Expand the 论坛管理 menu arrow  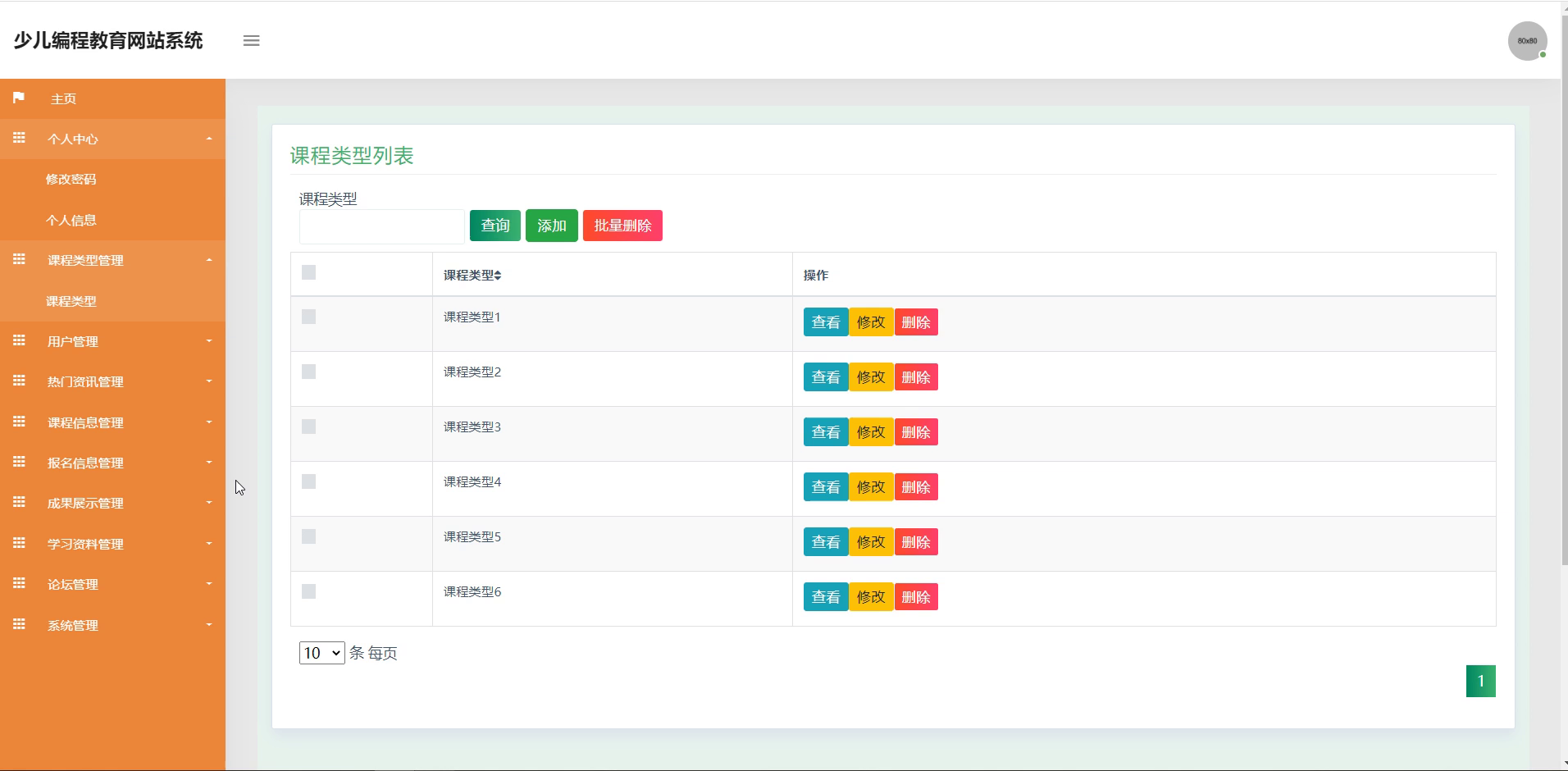pyautogui.click(x=209, y=584)
